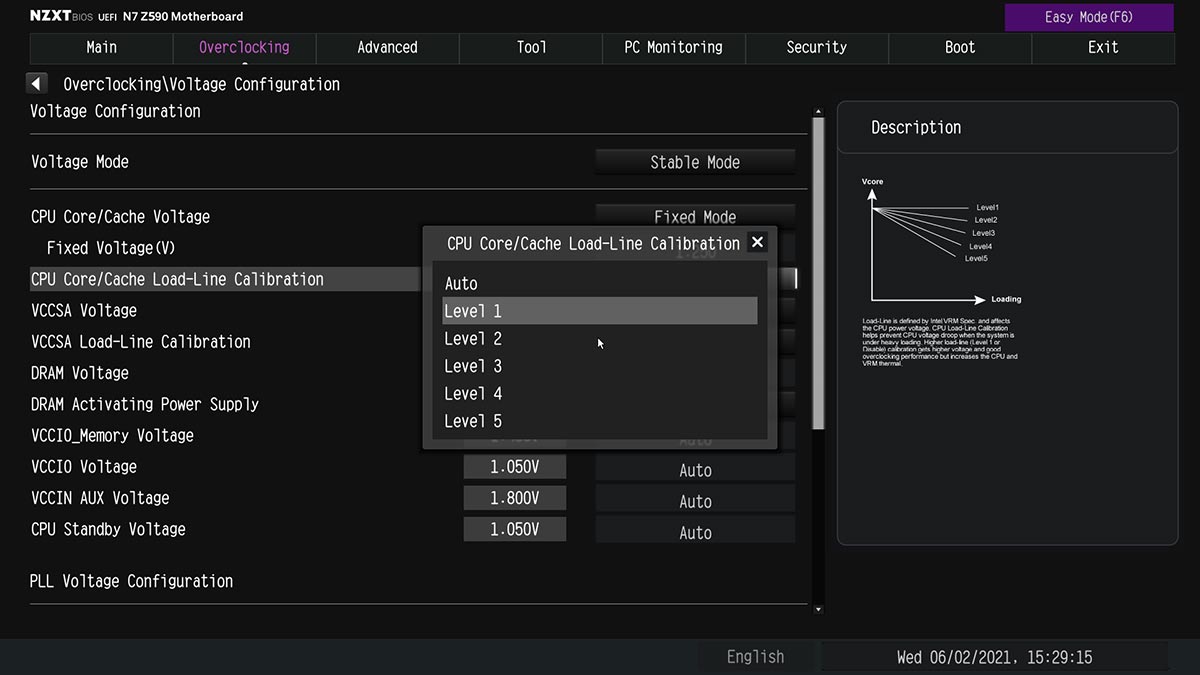Select Level 3 load-line option
1200x675 pixels.
point(600,366)
